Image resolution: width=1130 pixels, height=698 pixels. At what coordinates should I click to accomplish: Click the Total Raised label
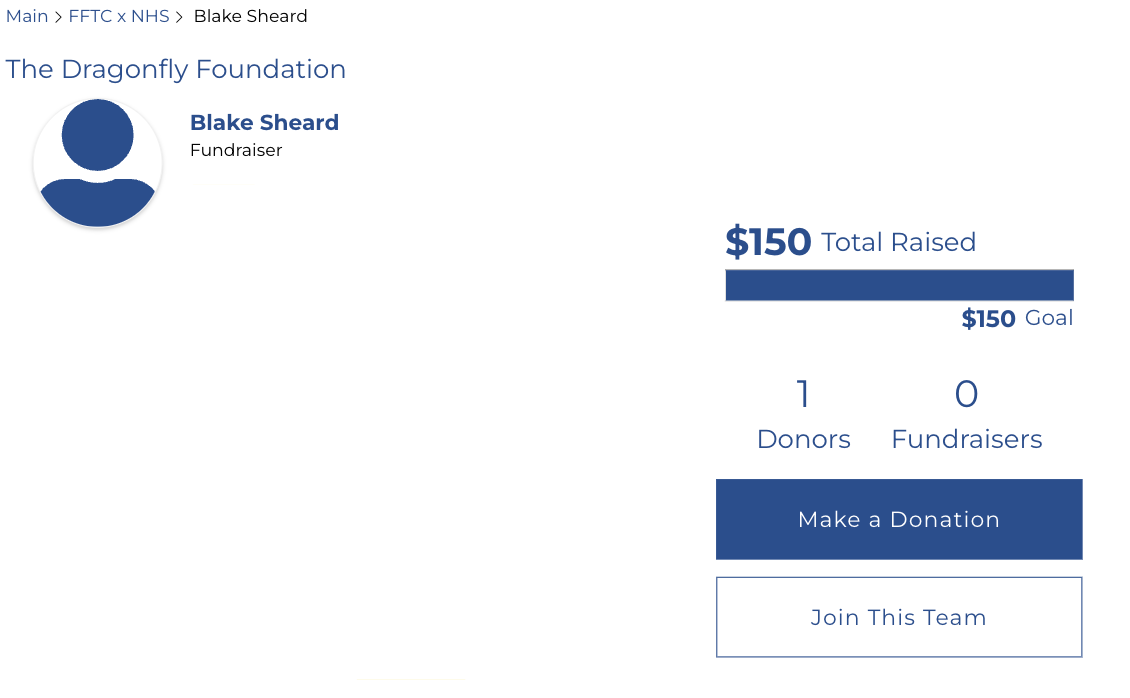coord(898,242)
